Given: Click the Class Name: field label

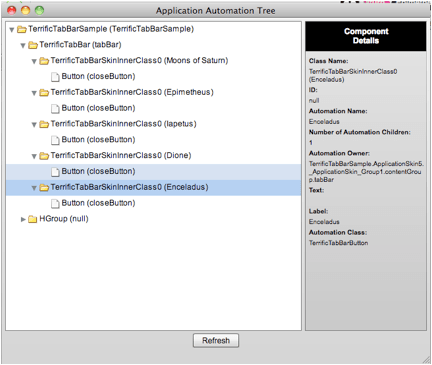Looking at the screenshot, I should 328,61.
